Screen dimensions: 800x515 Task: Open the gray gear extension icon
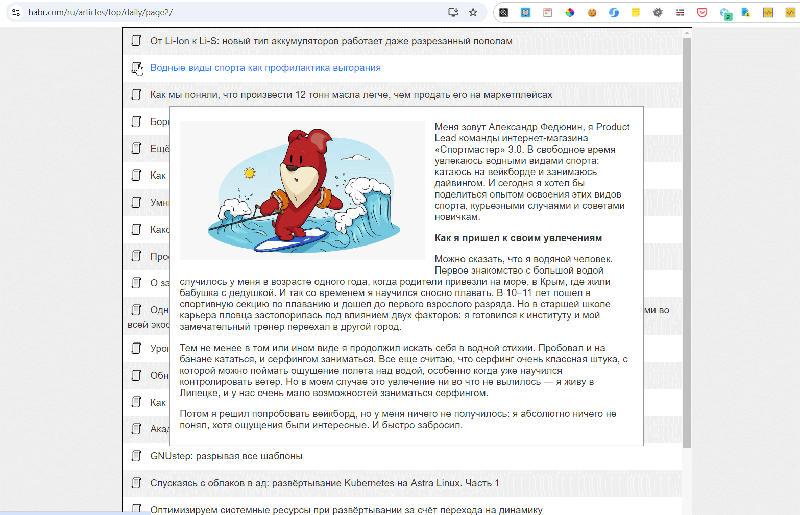pyautogui.click(x=658, y=13)
